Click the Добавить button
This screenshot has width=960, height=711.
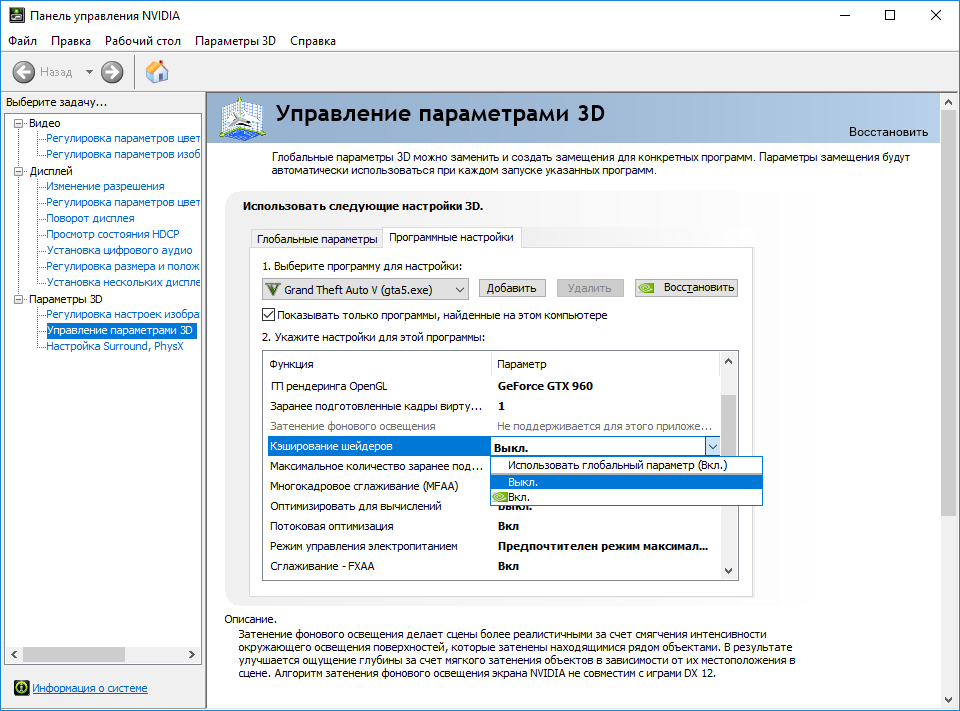pyautogui.click(x=512, y=288)
